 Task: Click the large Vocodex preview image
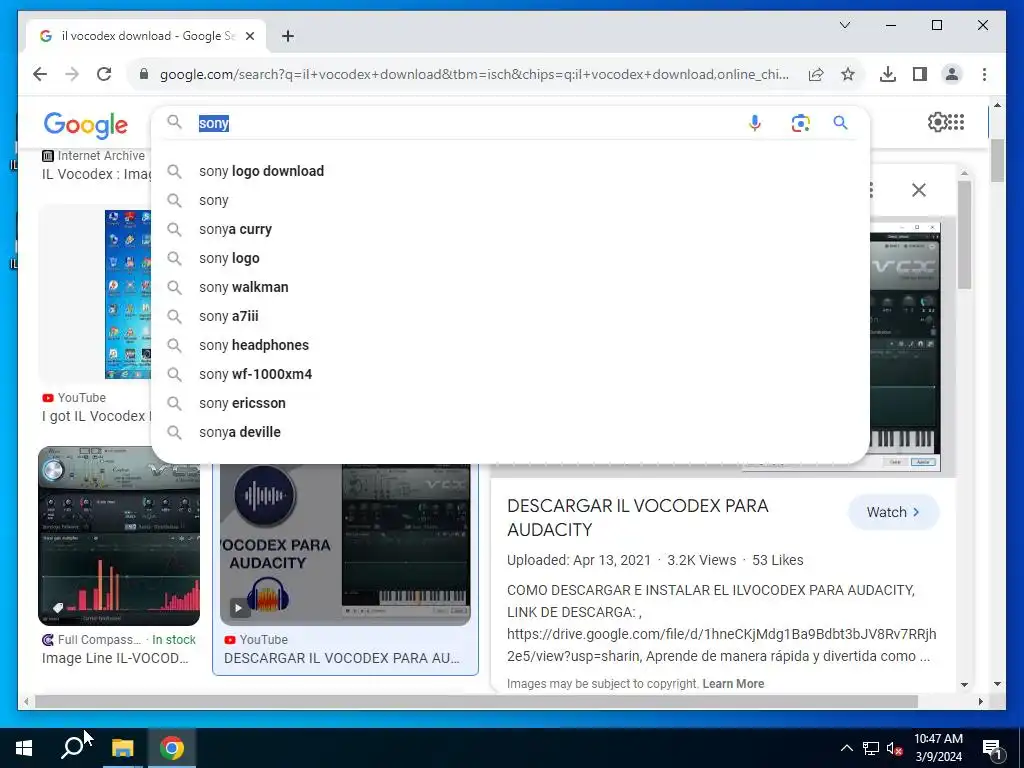(906, 346)
